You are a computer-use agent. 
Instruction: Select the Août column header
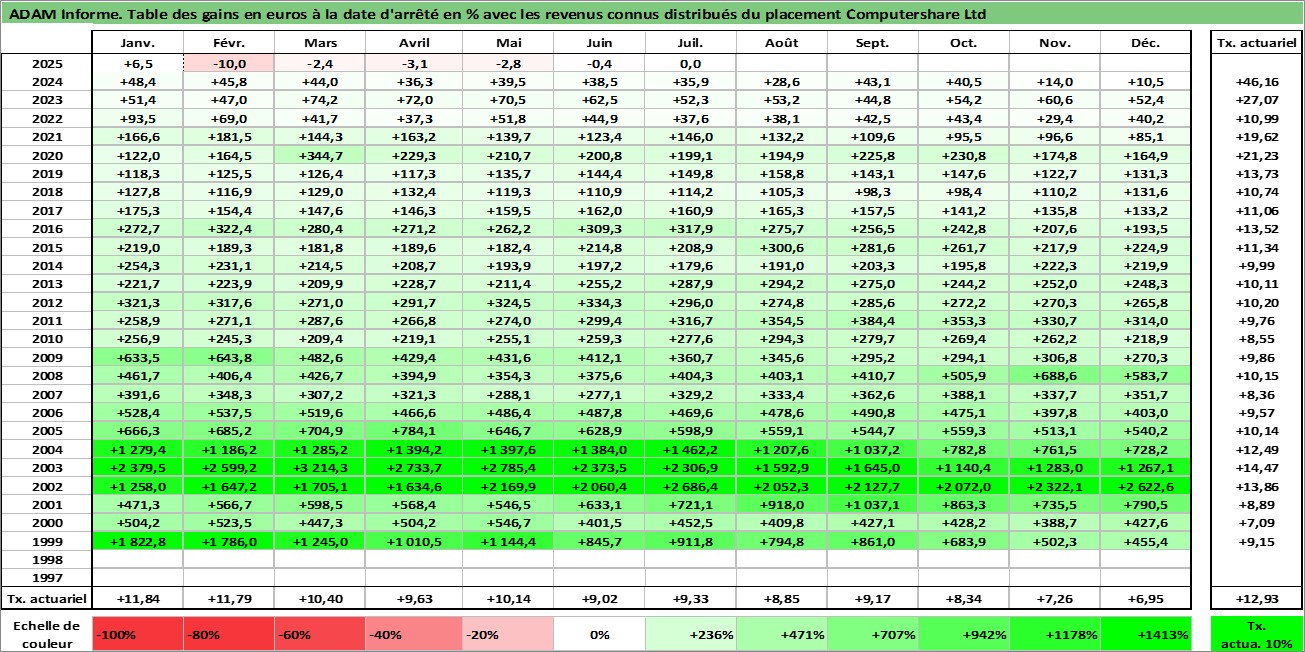782,43
